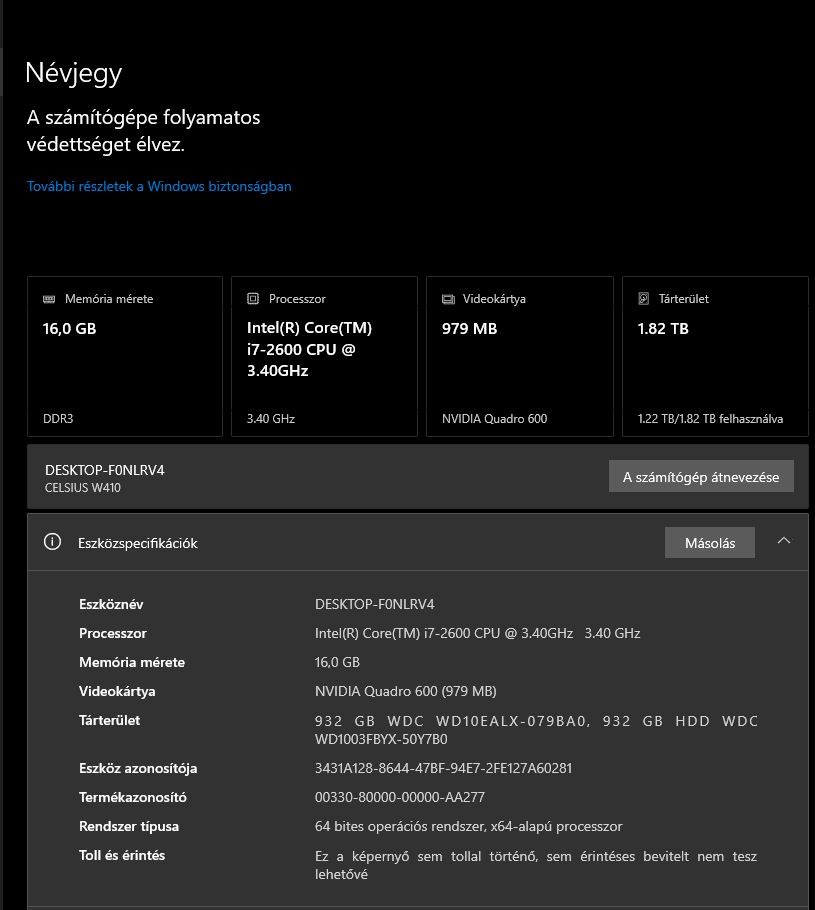Click the 979 MB value in Videokártya card
The image size is (815, 910).
469,328
